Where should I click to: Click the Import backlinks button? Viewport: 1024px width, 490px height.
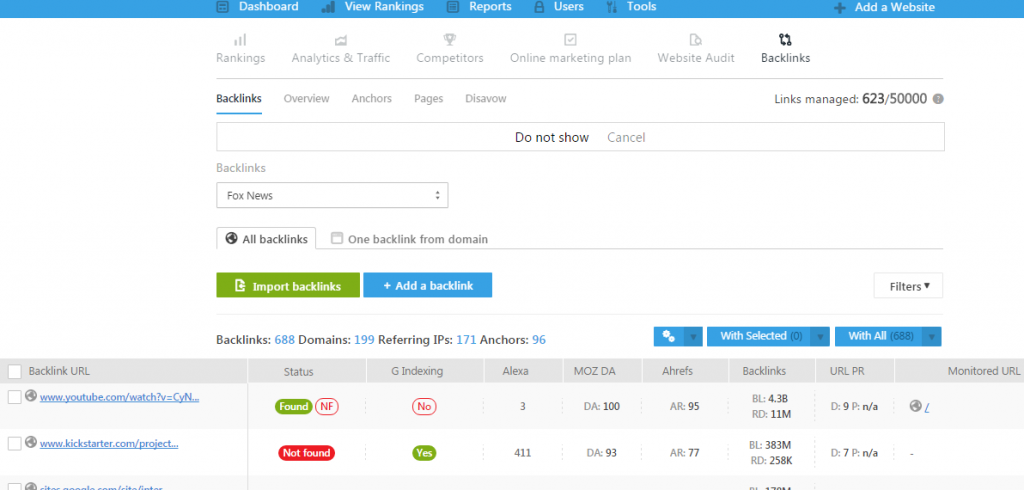[x=286, y=286]
